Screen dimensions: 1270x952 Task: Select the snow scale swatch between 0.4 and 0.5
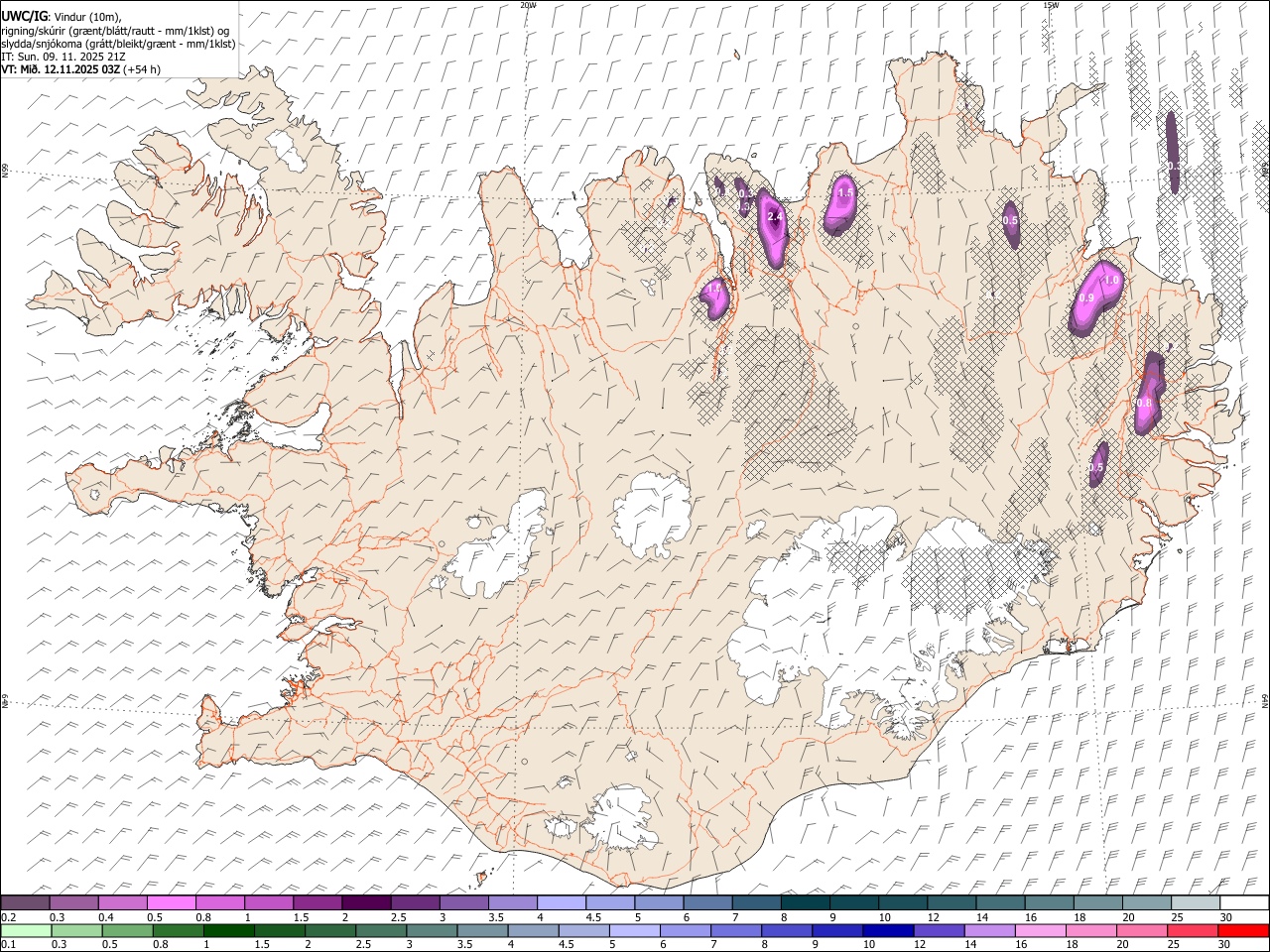click(x=122, y=902)
